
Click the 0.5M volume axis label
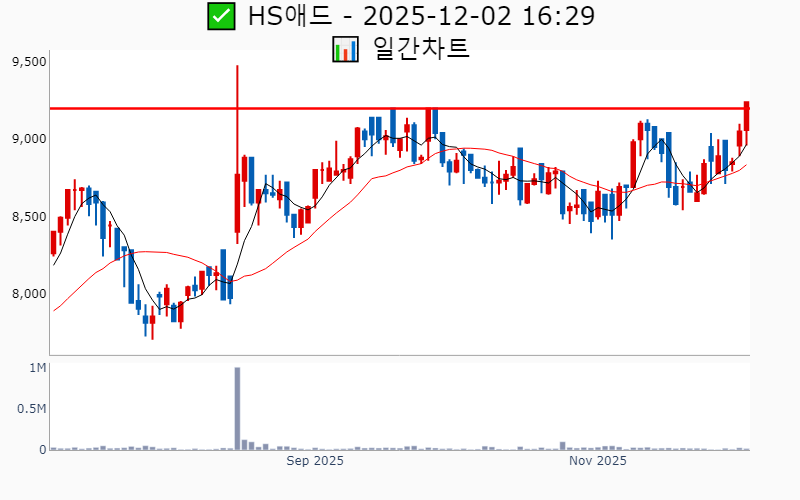click(x=30, y=409)
